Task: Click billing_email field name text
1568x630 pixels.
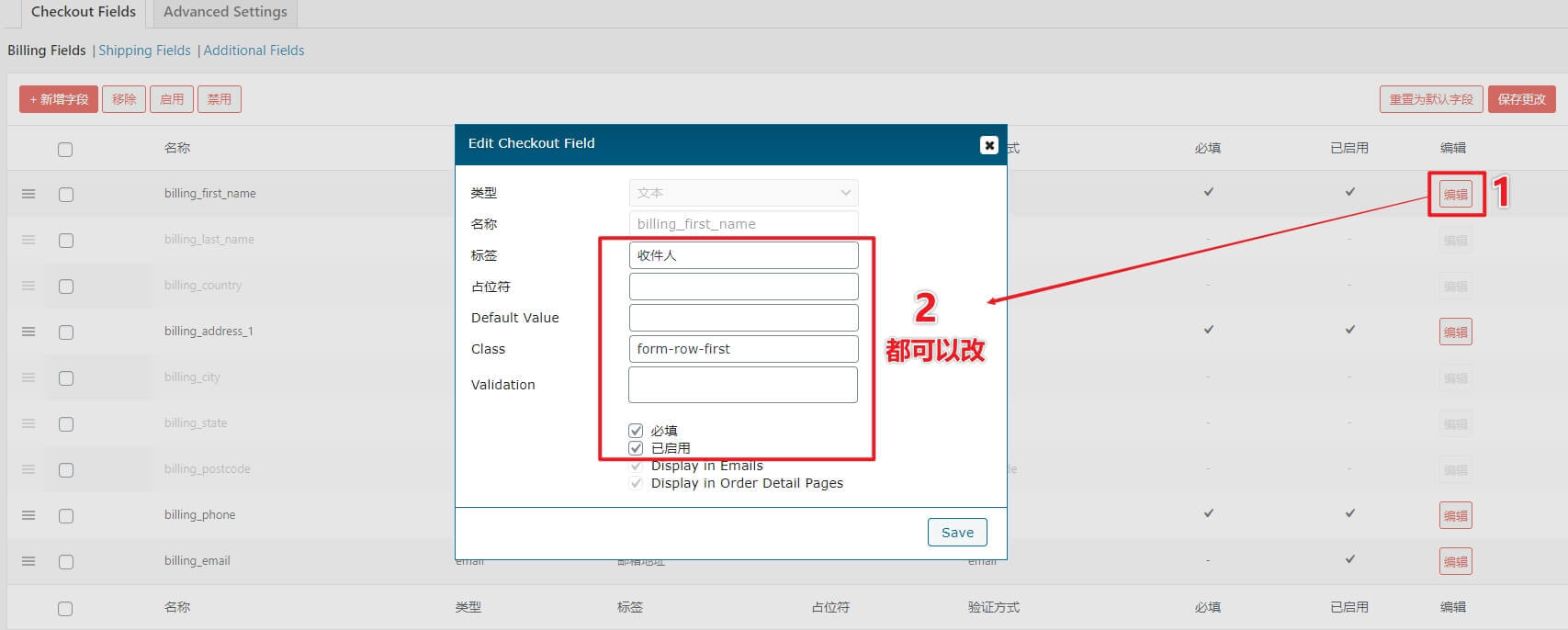Action: [x=197, y=561]
